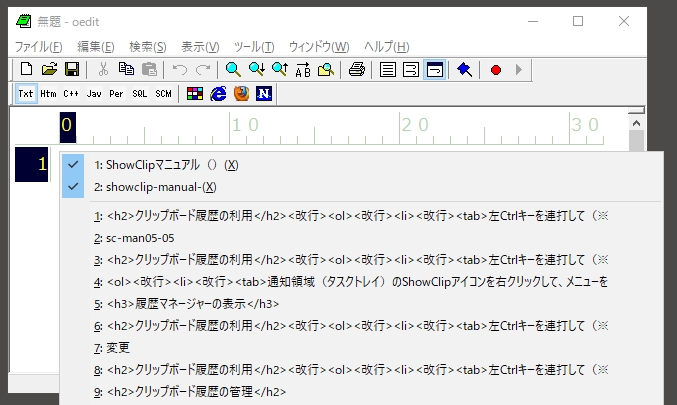
Task: Open the ファイル(F) menu
Action: [x=38, y=47]
